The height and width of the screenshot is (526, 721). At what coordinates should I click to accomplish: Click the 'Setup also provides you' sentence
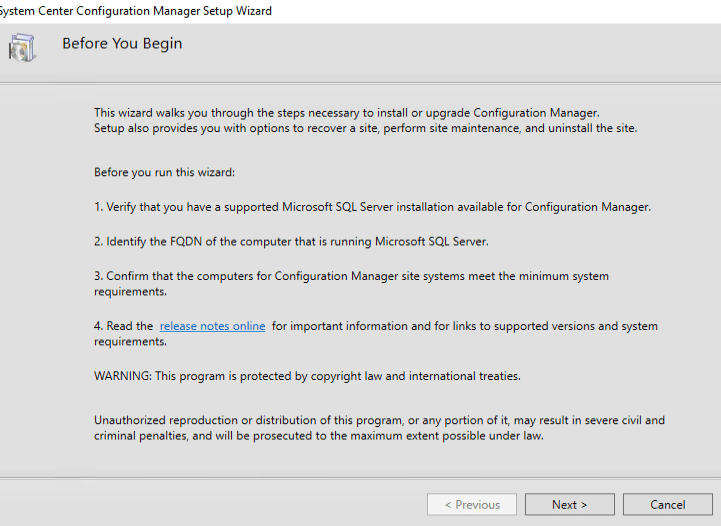coord(365,128)
